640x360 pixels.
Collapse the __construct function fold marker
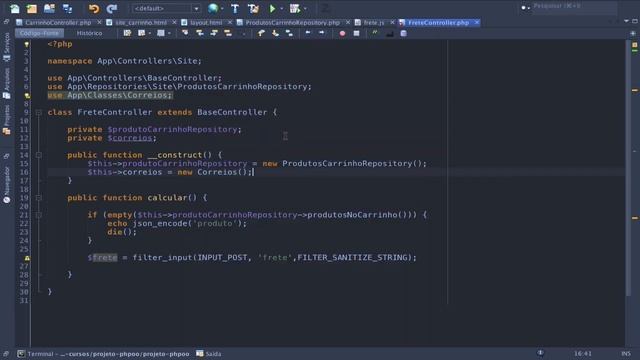38,155
